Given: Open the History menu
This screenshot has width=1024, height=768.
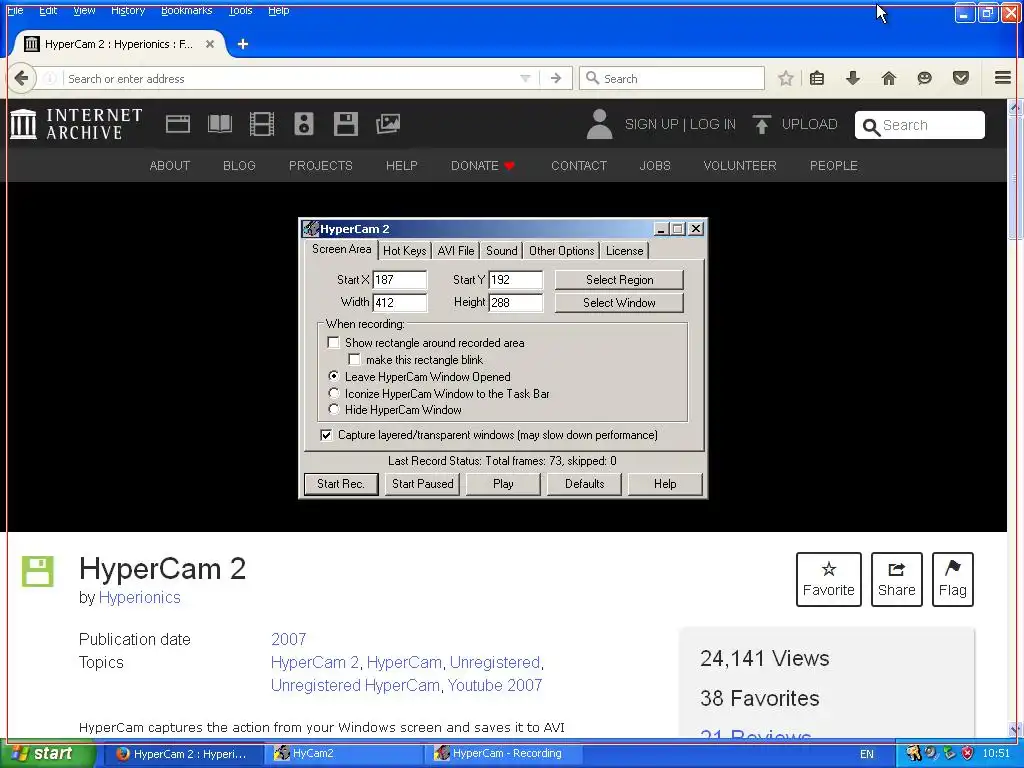Looking at the screenshot, I should click(x=128, y=10).
